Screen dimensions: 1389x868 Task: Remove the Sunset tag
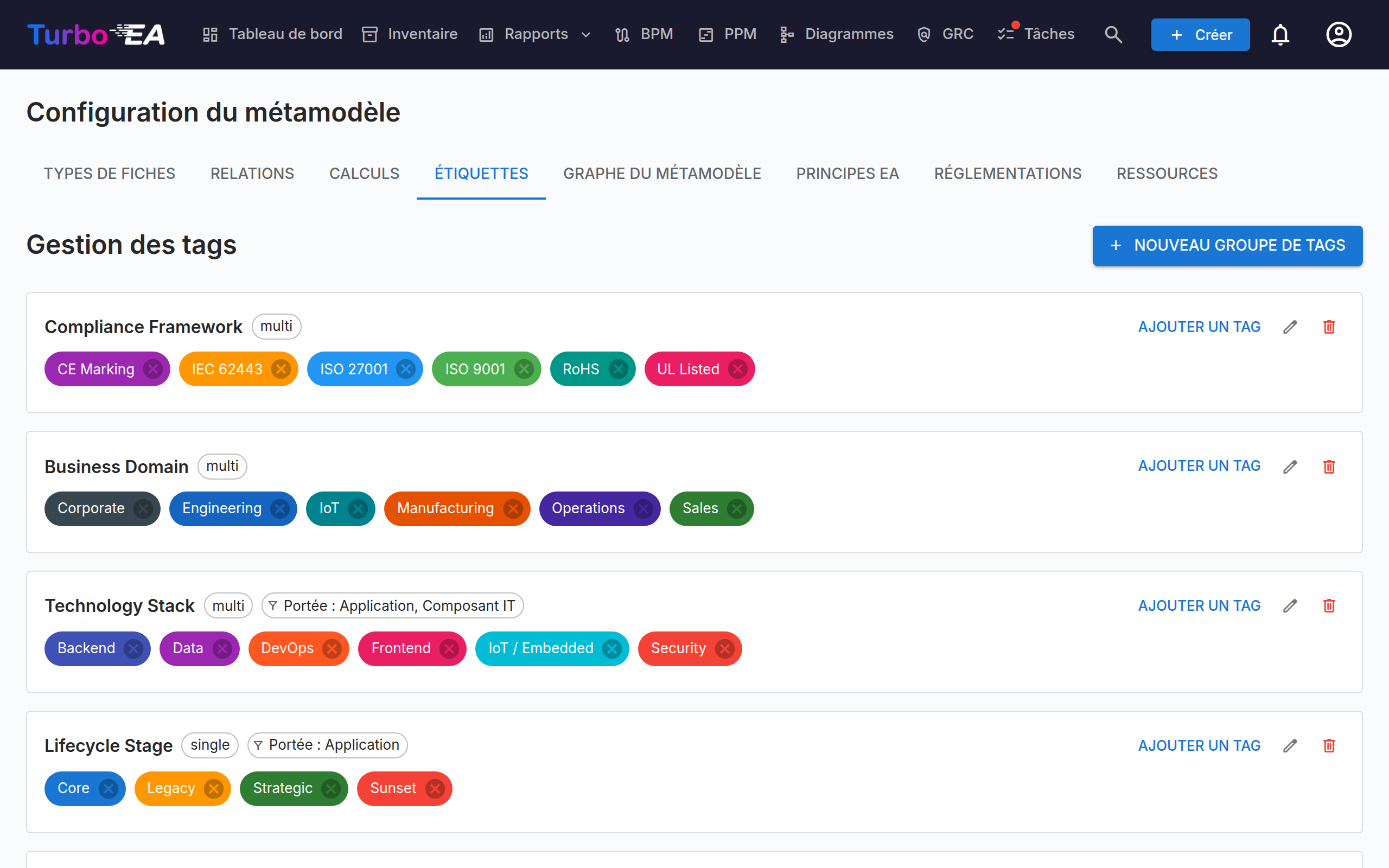pos(435,789)
